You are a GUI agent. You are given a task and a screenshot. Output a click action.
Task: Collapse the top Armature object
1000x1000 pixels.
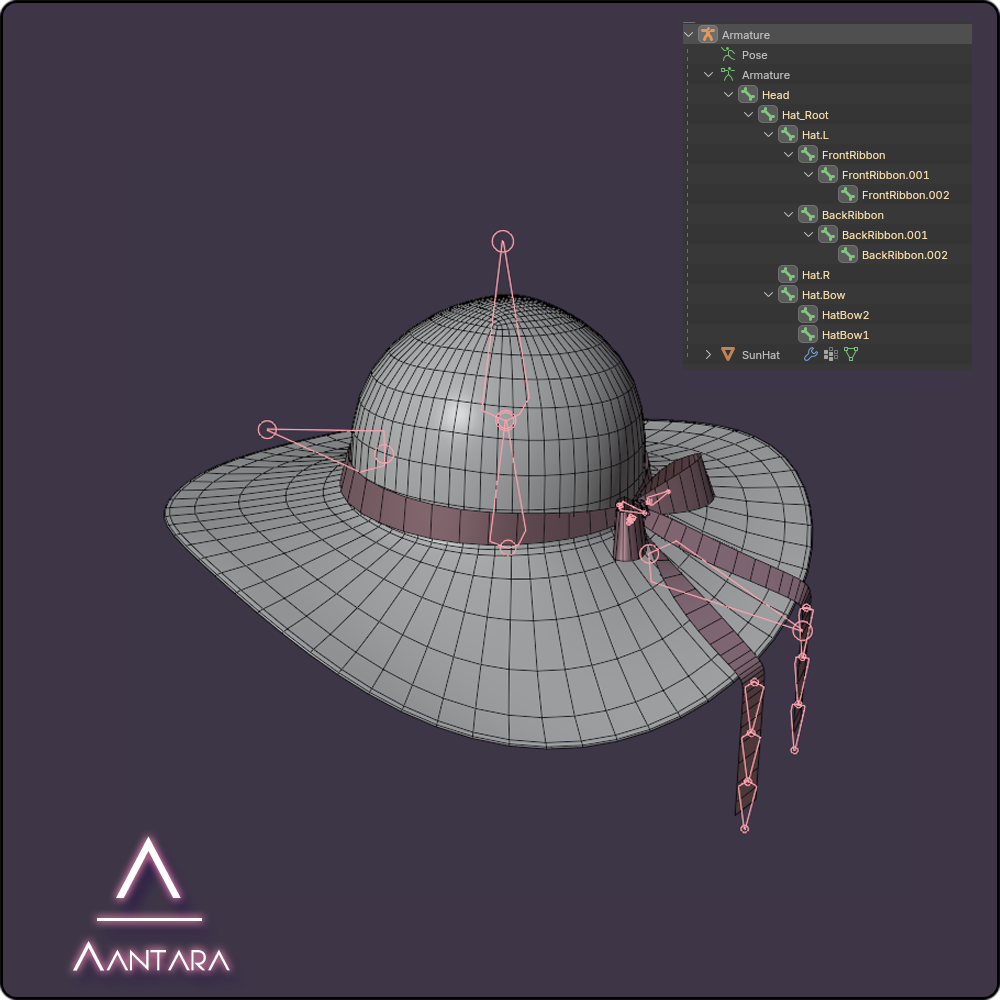coord(688,34)
